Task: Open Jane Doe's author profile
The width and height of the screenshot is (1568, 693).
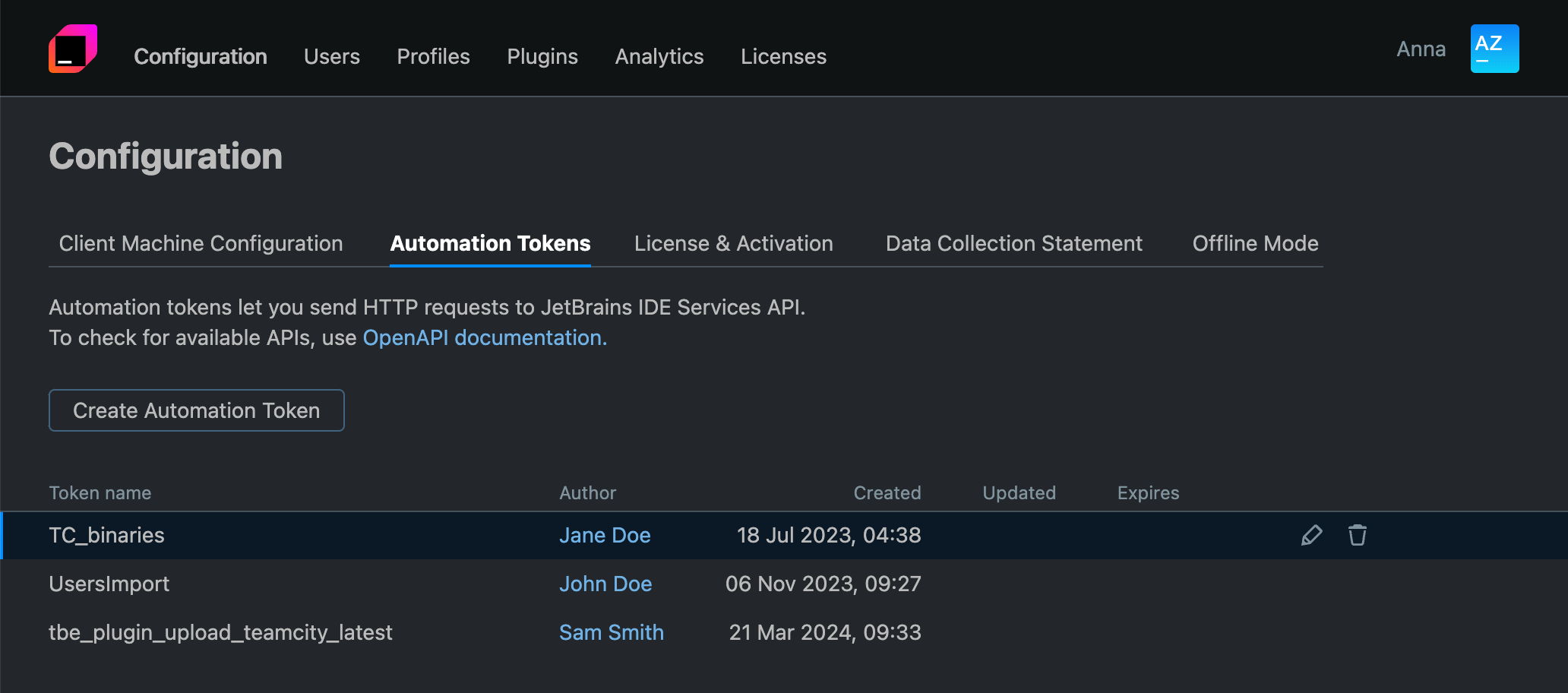Action: [x=605, y=535]
